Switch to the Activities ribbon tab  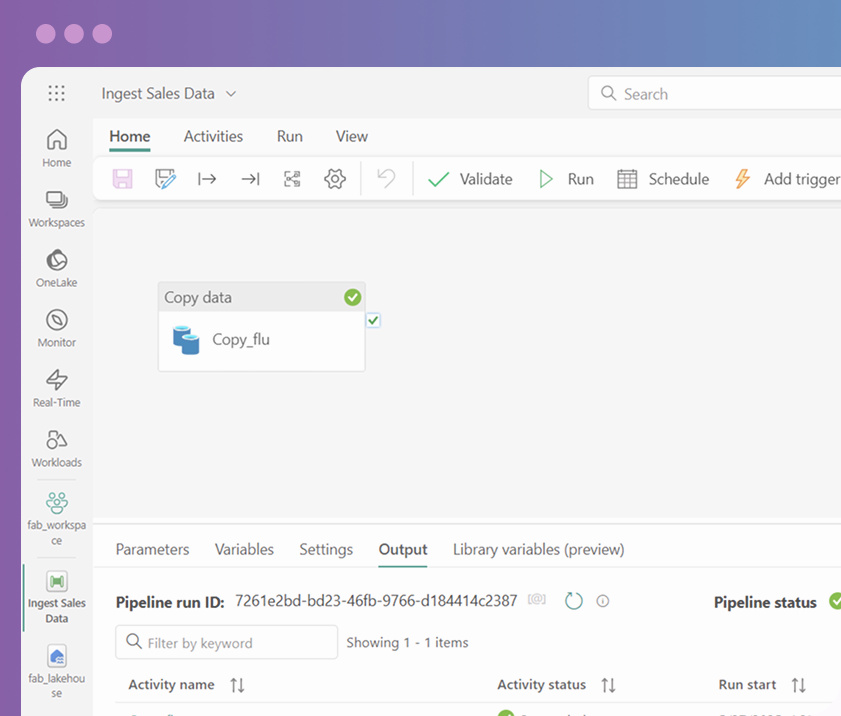pyautogui.click(x=213, y=136)
